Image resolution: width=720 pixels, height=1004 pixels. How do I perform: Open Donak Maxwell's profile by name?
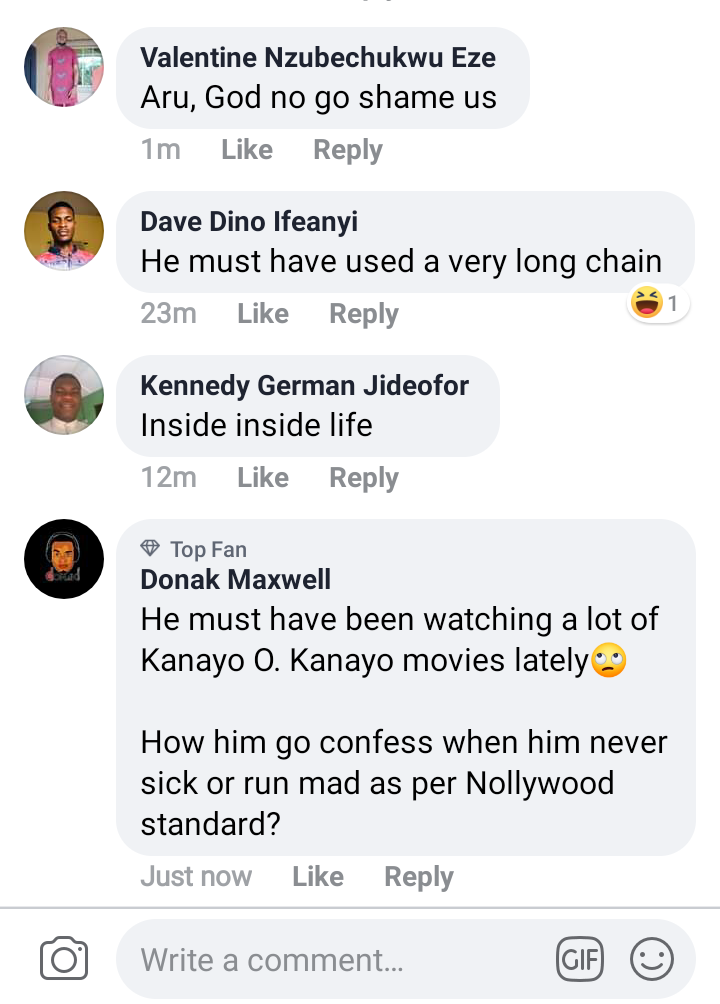coord(236,580)
